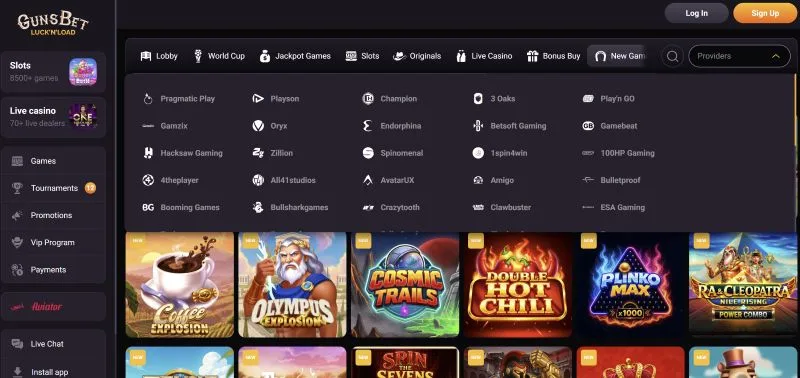Screen dimensions: 800x378
Task: Open the Slots 8500+ games card
Action: [53, 72]
